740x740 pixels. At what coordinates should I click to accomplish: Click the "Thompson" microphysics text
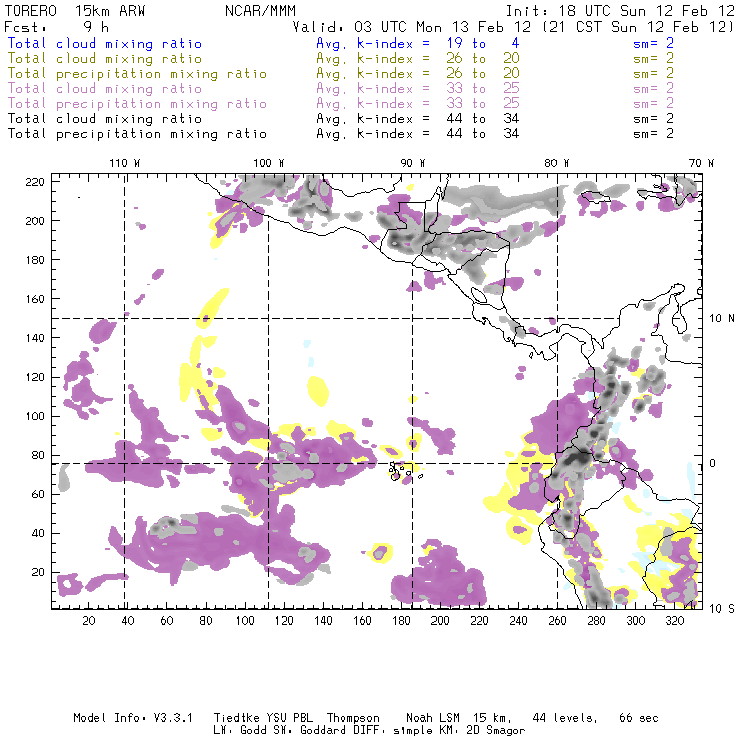[353, 718]
